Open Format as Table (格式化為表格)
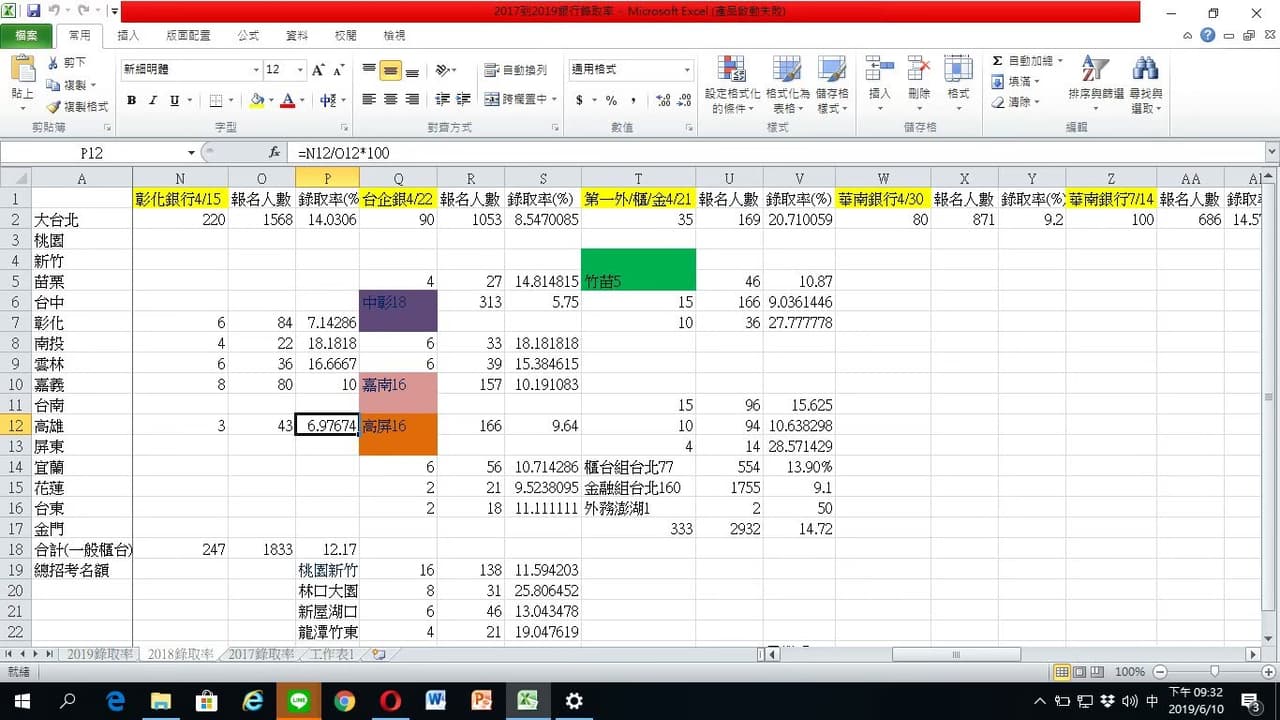The image size is (1280, 720). [787, 85]
